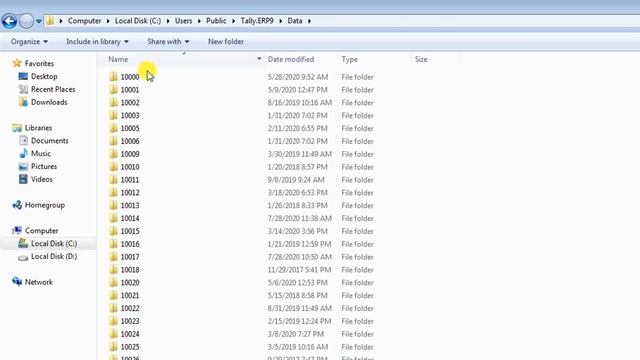Click the Videos library icon

tap(23, 179)
